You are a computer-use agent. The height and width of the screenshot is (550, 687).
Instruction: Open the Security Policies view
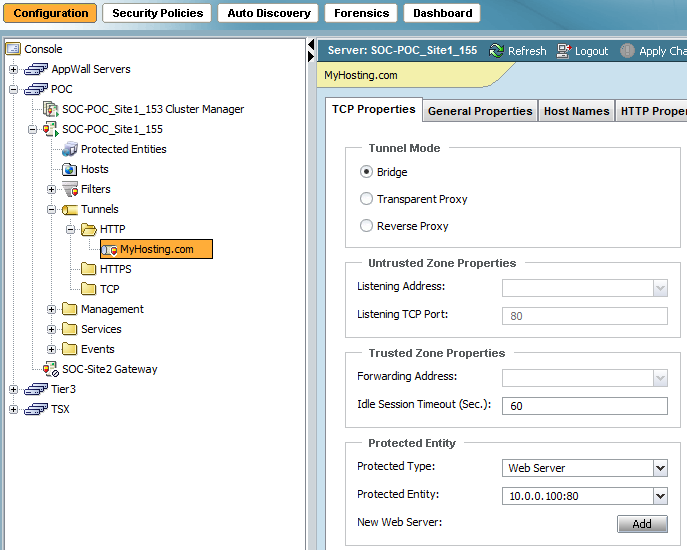pos(157,13)
